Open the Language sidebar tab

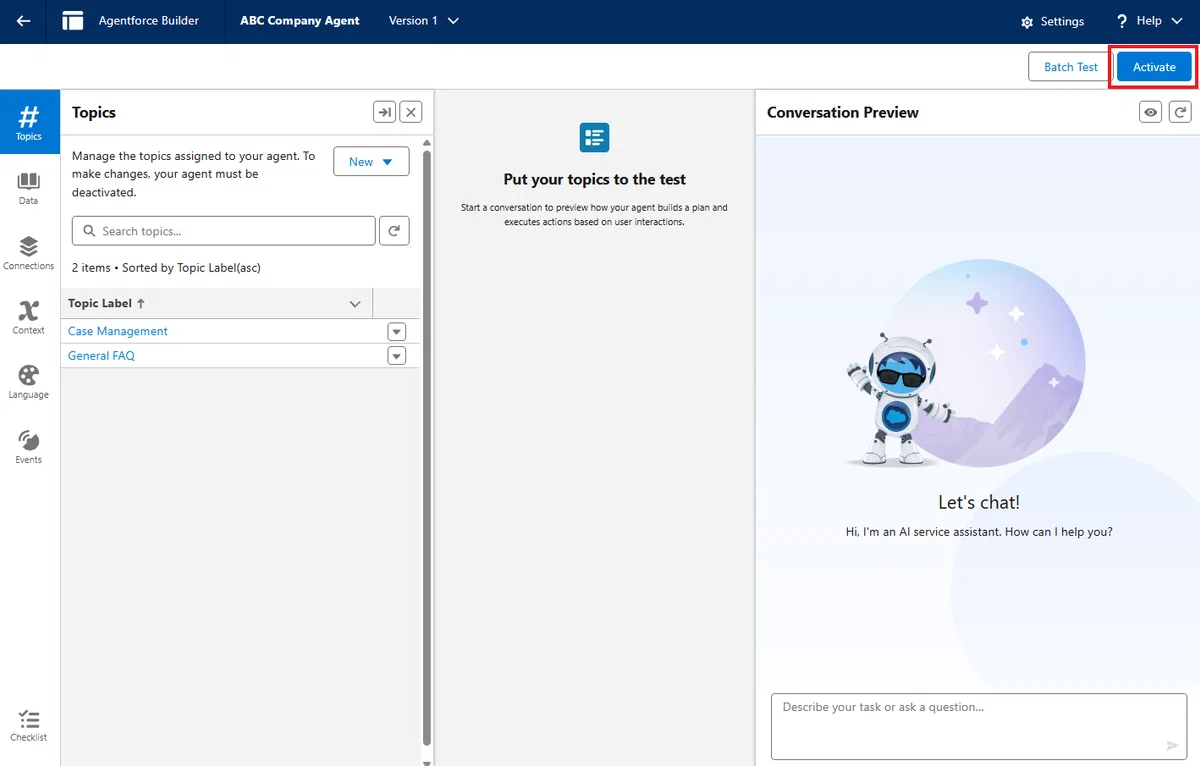pos(29,382)
